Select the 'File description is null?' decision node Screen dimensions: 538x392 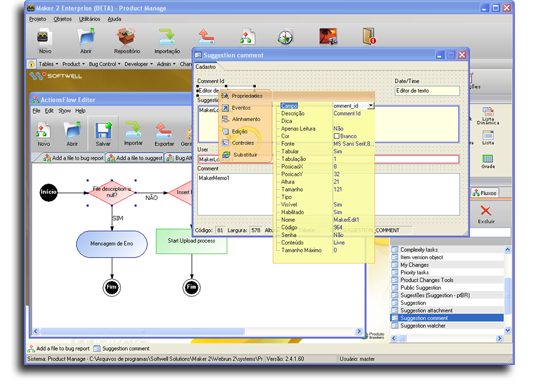pyautogui.click(x=112, y=192)
